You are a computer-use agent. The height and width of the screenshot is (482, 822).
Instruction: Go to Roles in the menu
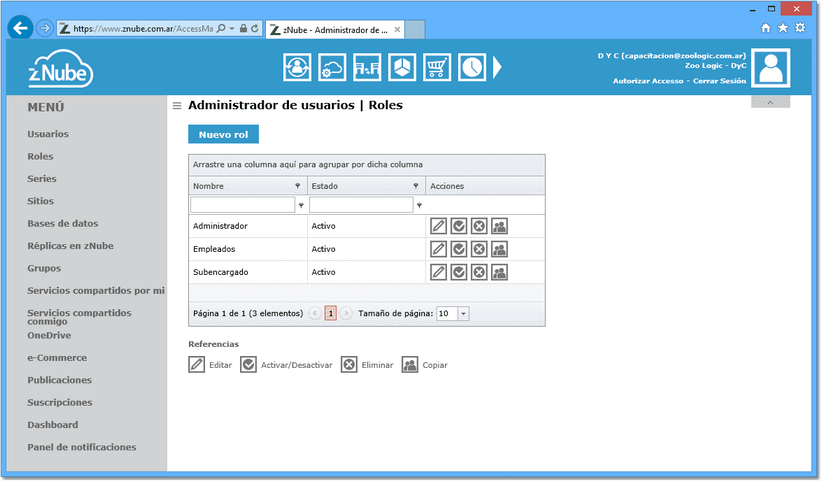[40, 156]
